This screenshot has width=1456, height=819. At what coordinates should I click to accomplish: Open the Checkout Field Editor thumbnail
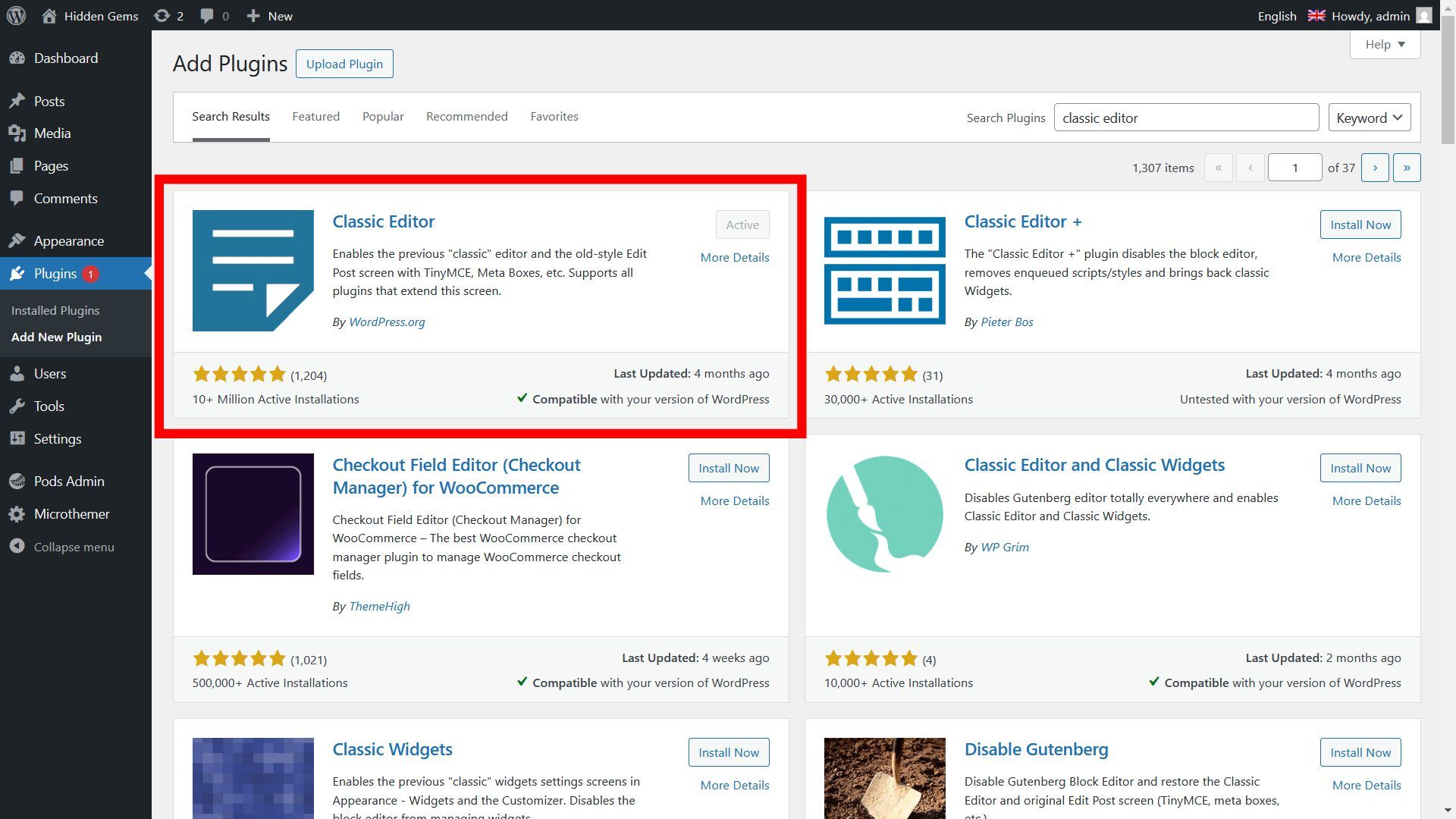253,514
